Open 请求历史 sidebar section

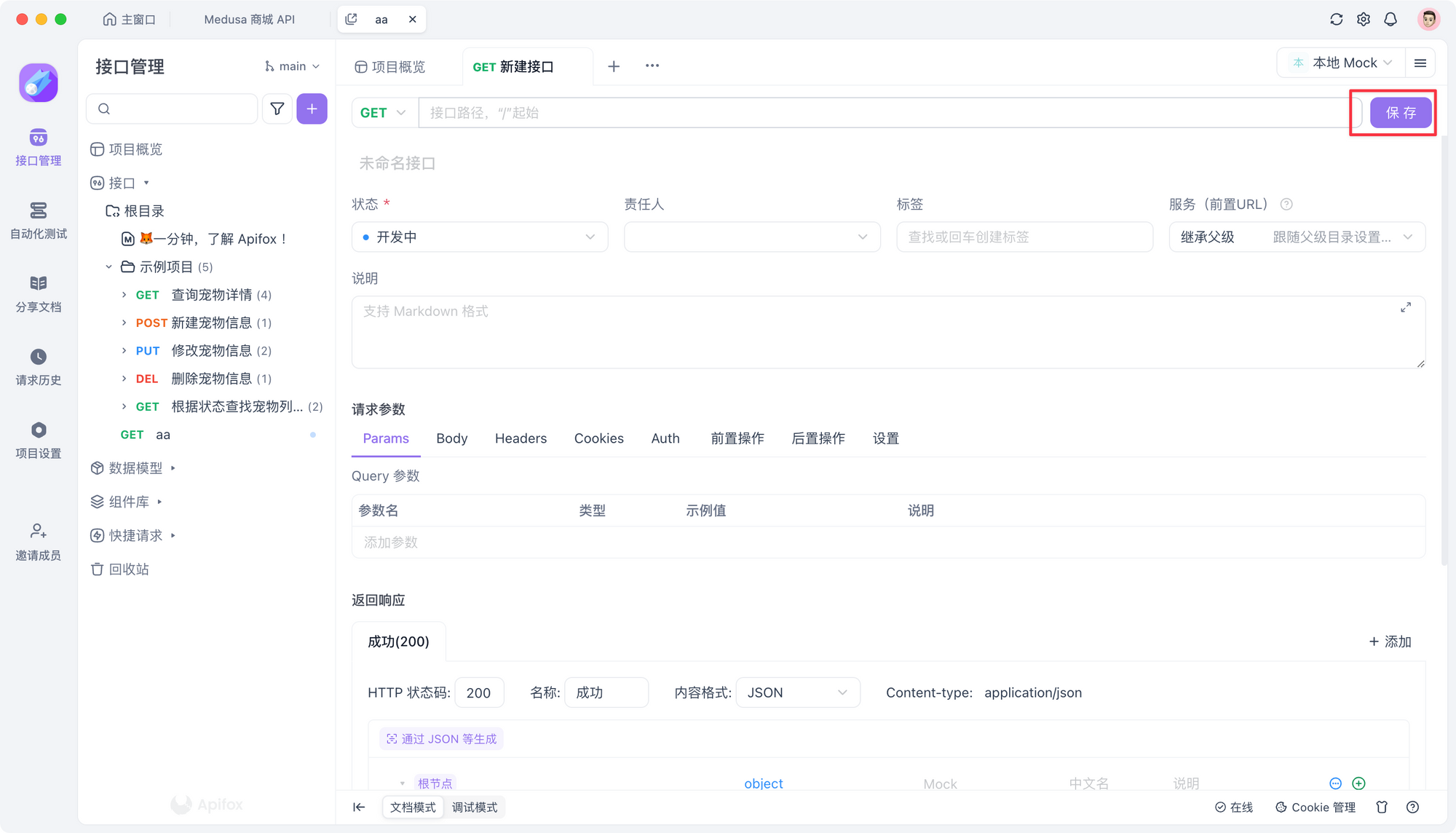coord(39,367)
